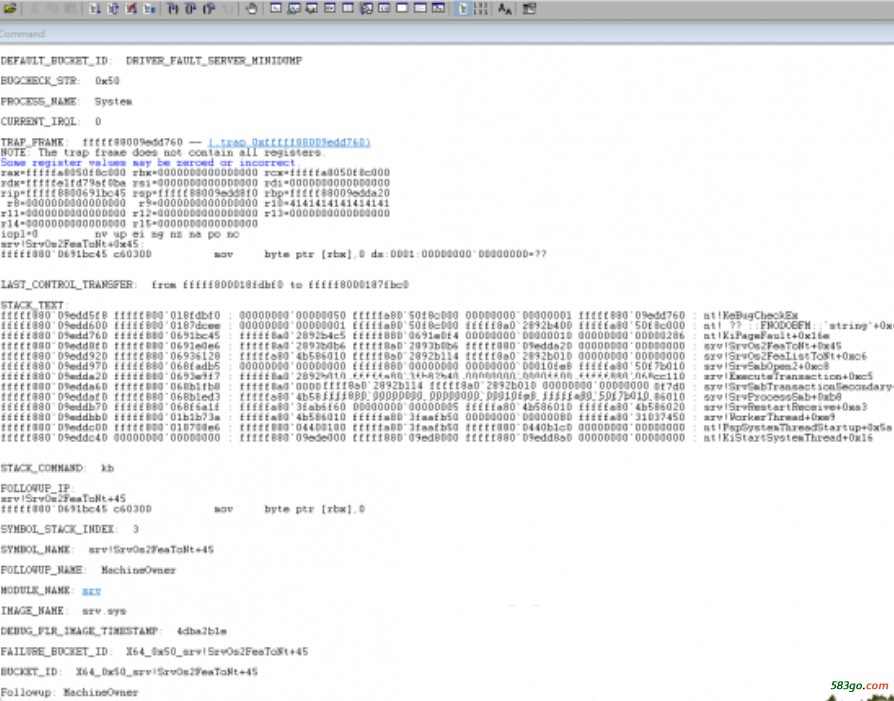894x701 pixels.
Task: Open the Font settings icon
Action: tap(505, 9)
